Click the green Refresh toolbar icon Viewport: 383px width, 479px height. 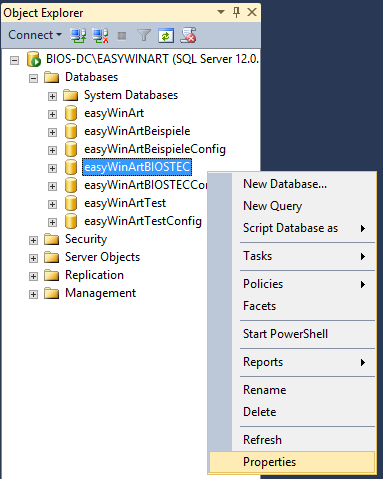(166, 36)
